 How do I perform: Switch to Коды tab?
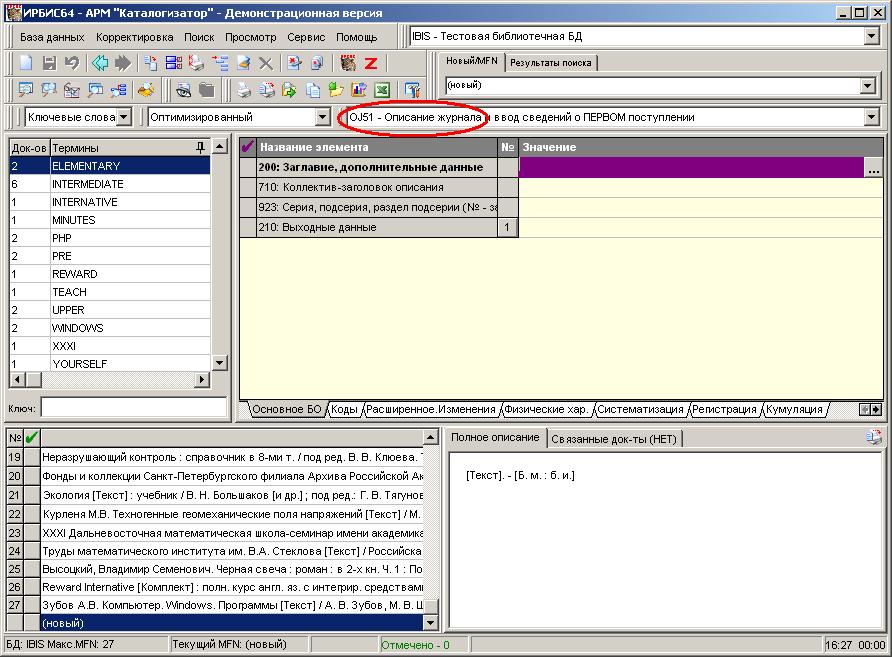pos(344,409)
